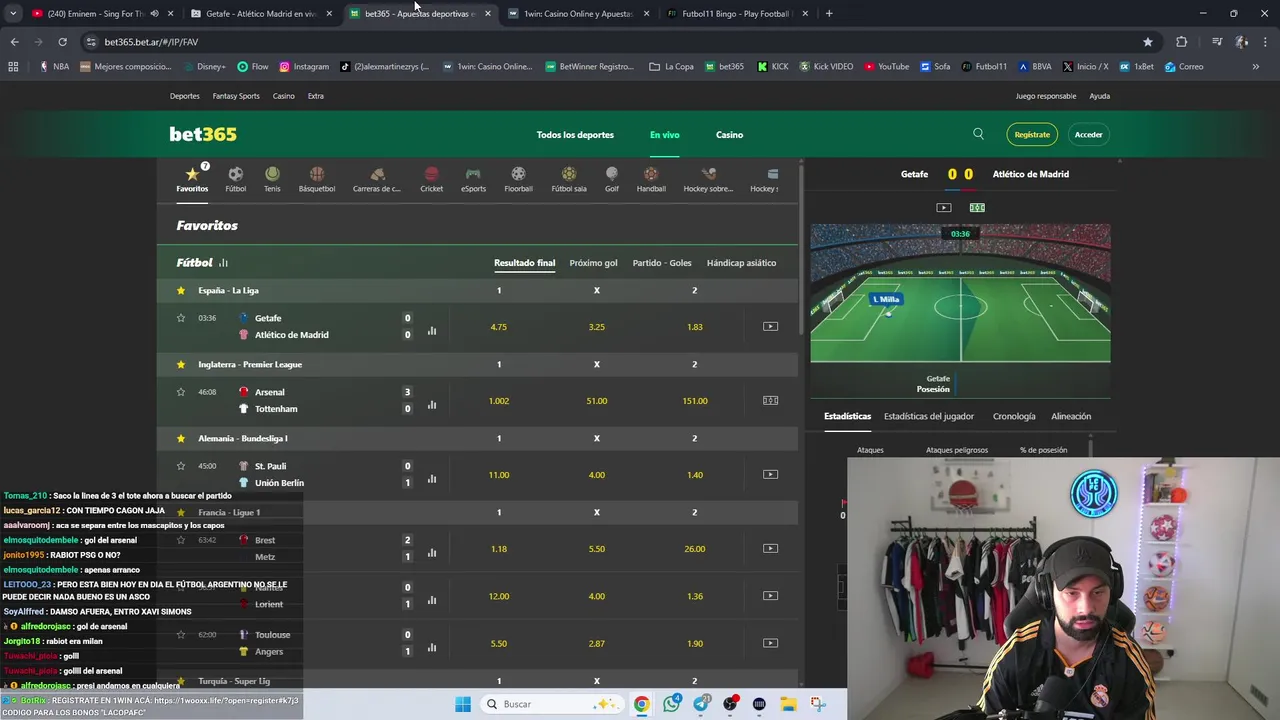Select the Próximo gol market tab

(593, 263)
